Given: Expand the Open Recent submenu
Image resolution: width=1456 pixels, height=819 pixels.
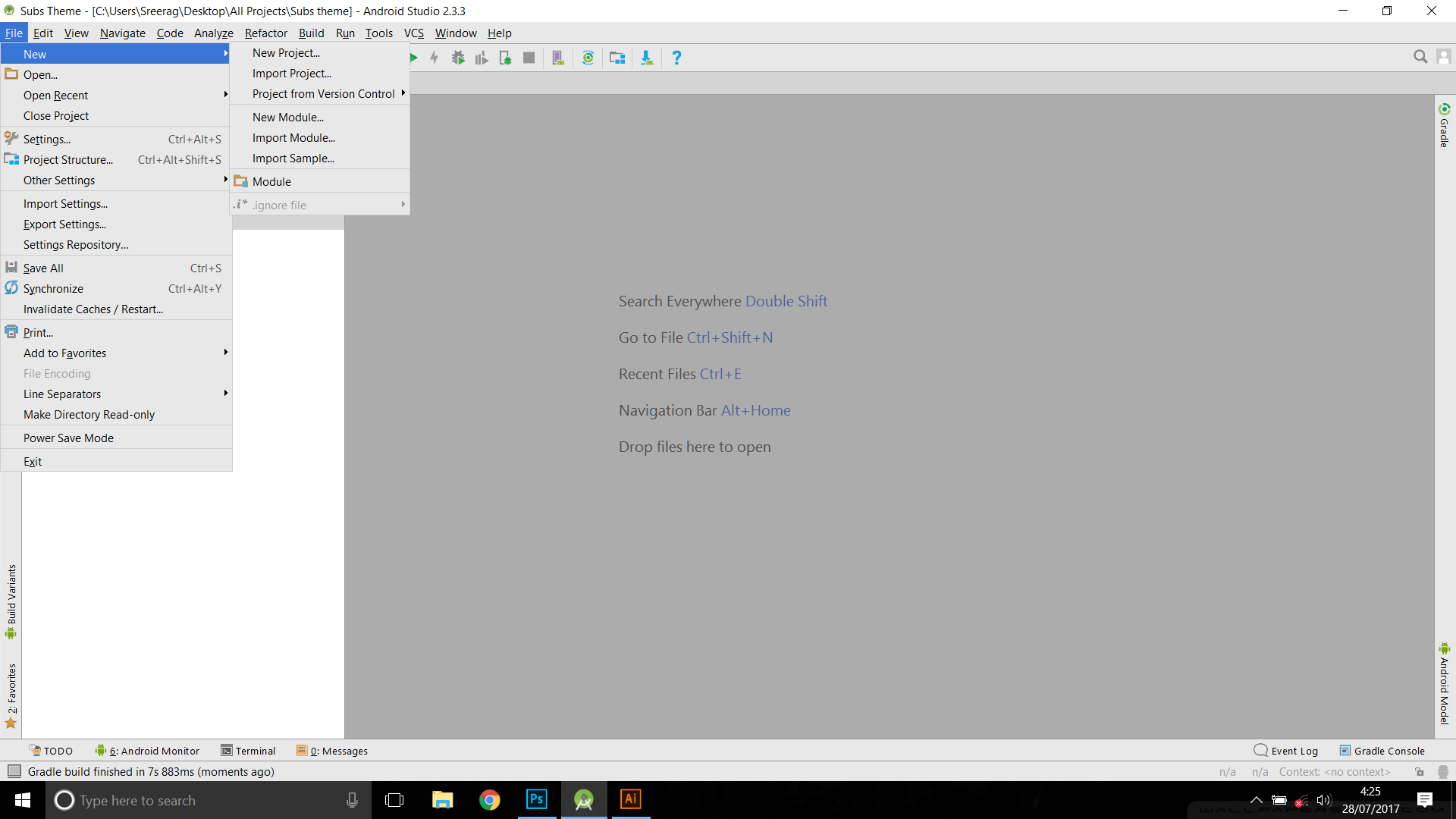Looking at the screenshot, I should 55,96.
